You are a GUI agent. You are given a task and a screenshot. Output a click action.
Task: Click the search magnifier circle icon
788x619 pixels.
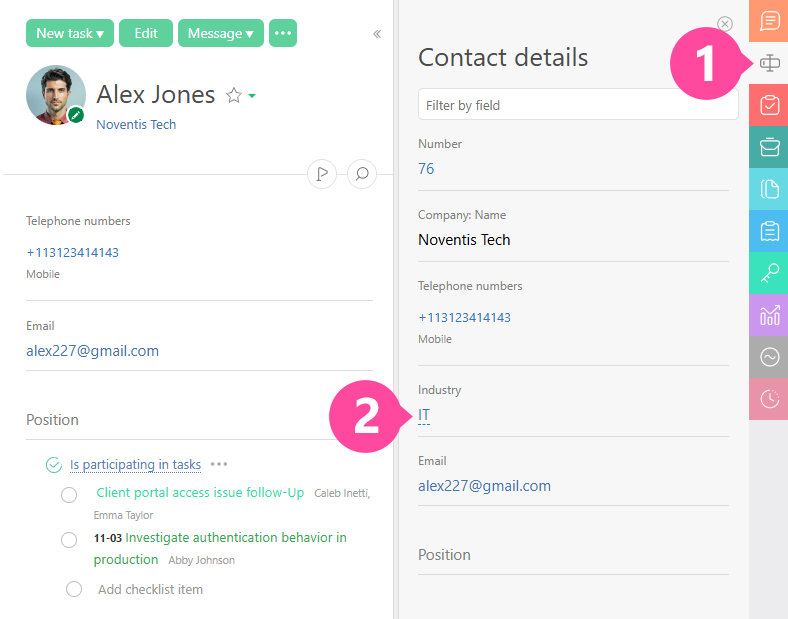coord(362,174)
